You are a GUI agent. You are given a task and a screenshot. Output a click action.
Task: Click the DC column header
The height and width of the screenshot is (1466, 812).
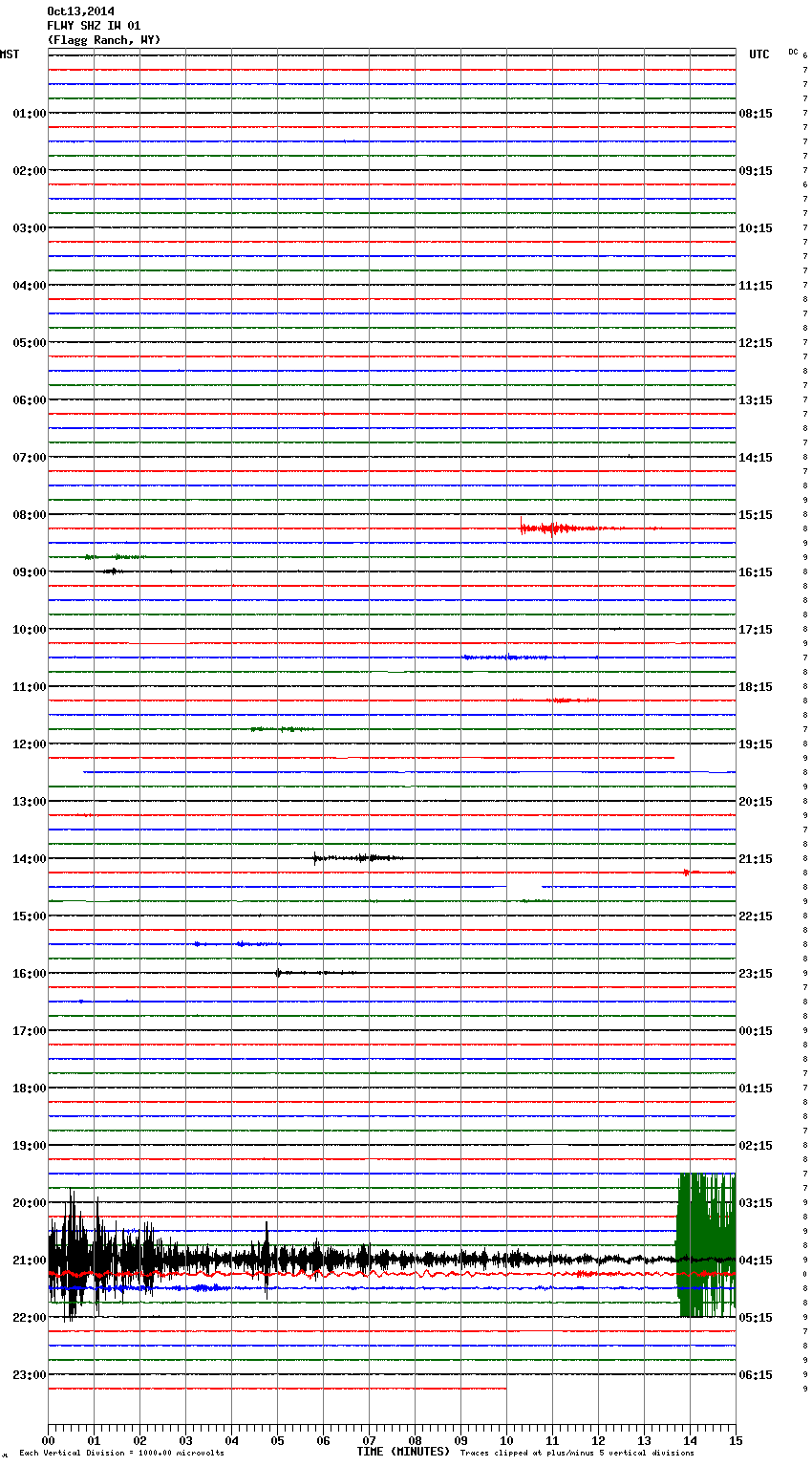pyautogui.click(x=793, y=52)
